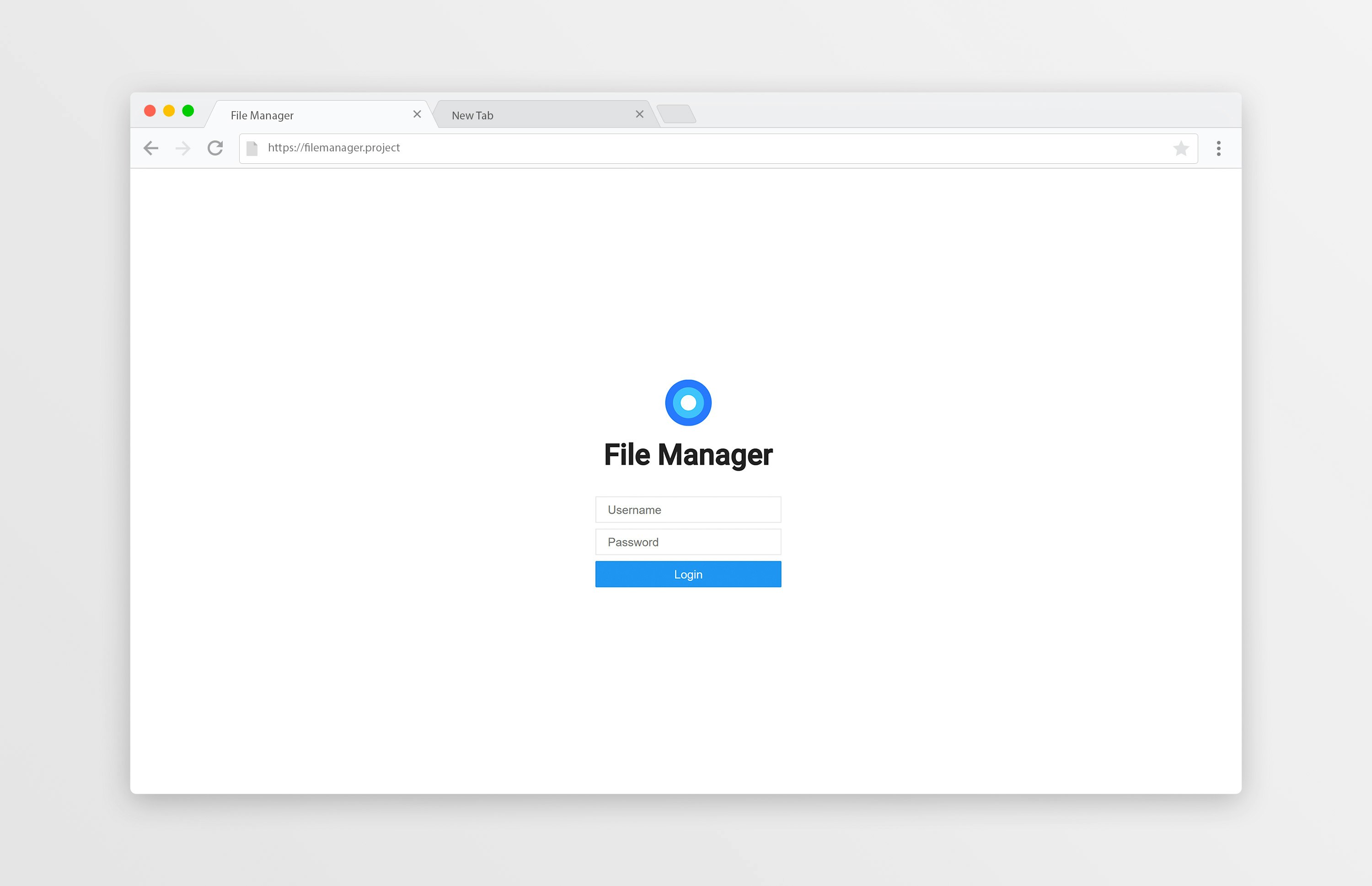
Task: Click the back navigation arrow
Action: (151, 148)
